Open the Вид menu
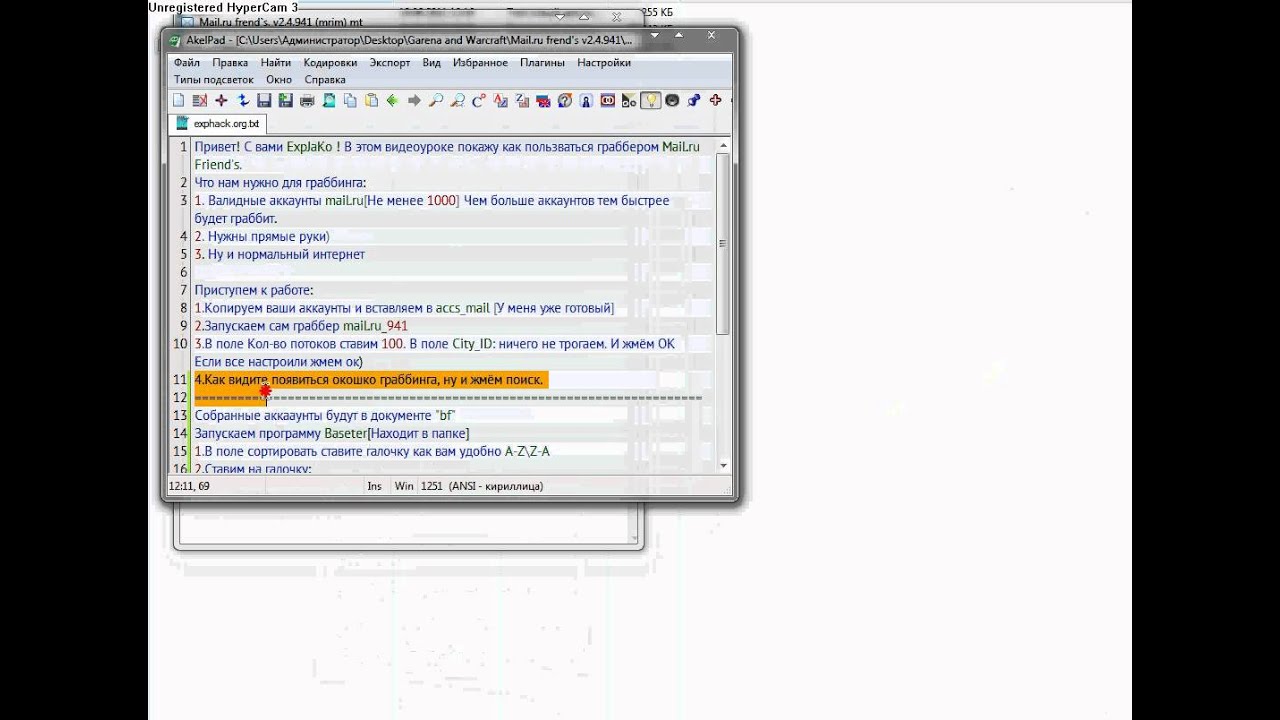This screenshot has height=720, width=1280. (431, 62)
